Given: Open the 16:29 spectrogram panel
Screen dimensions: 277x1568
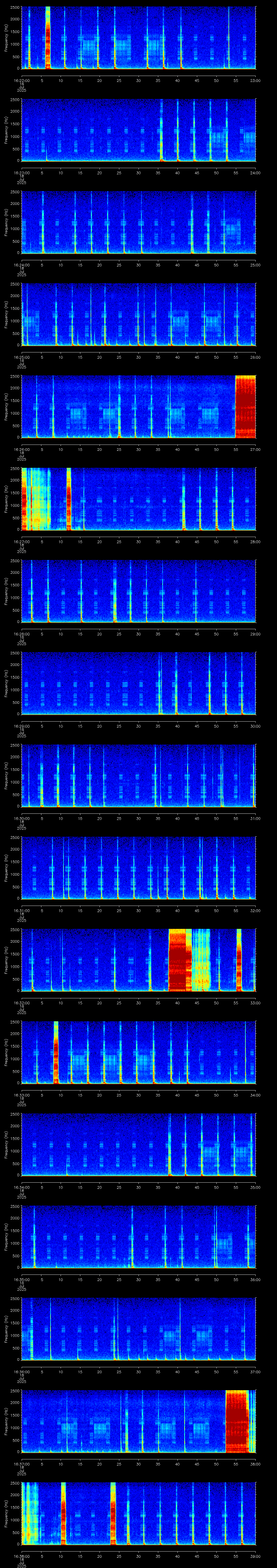Looking at the screenshot, I should (x=138, y=683).
